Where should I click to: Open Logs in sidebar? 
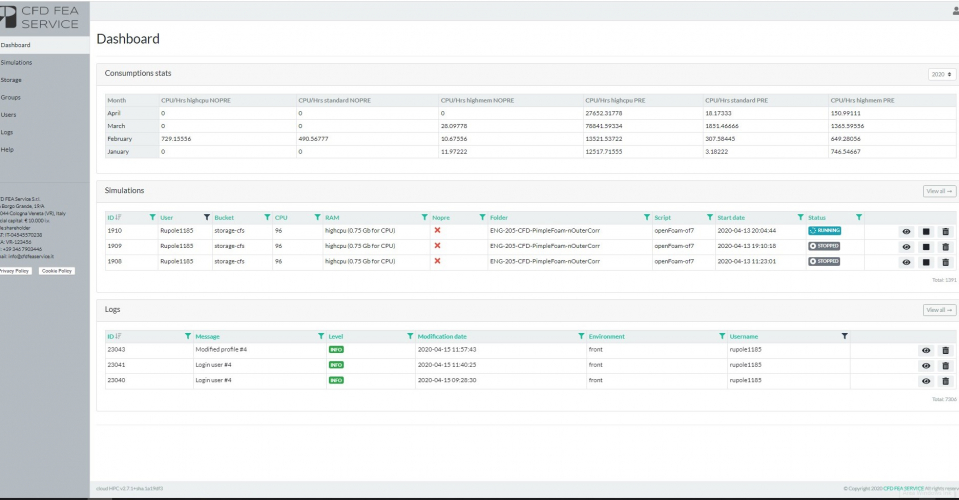45,132
